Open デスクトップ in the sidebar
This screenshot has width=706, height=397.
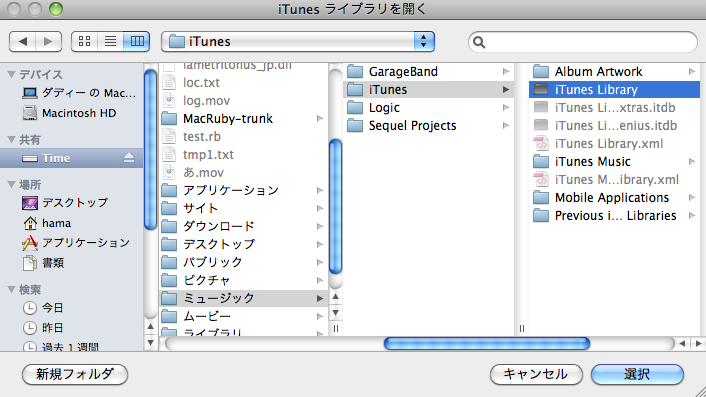coord(72,203)
